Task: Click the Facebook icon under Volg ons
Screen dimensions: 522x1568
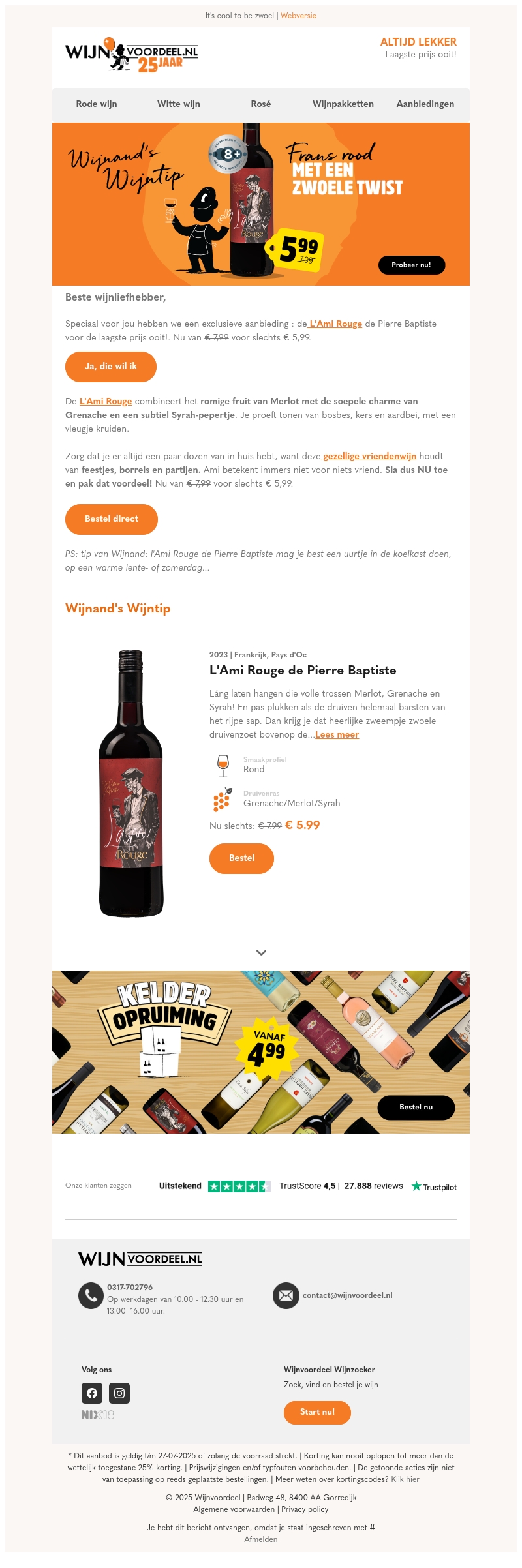Action: click(x=92, y=1393)
